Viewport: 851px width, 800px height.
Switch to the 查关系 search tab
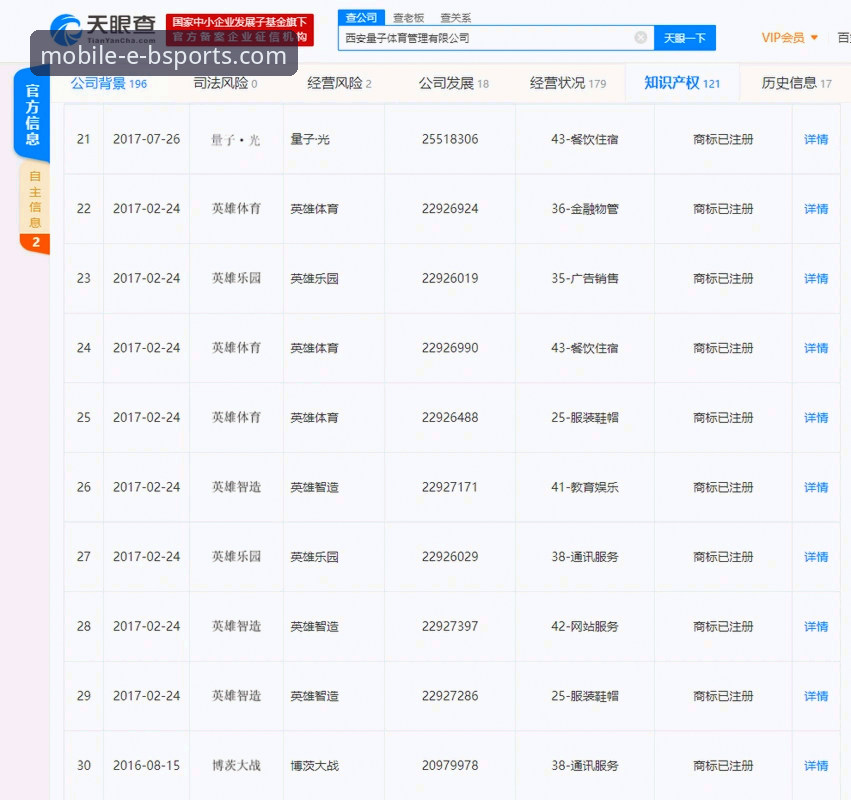(458, 17)
